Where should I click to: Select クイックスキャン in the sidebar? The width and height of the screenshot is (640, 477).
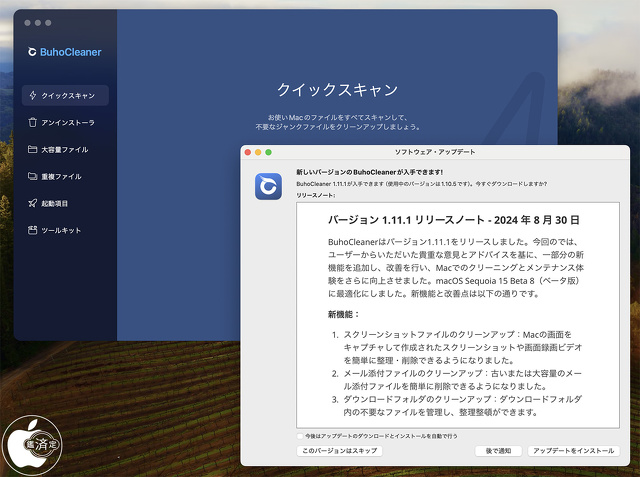[65, 95]
